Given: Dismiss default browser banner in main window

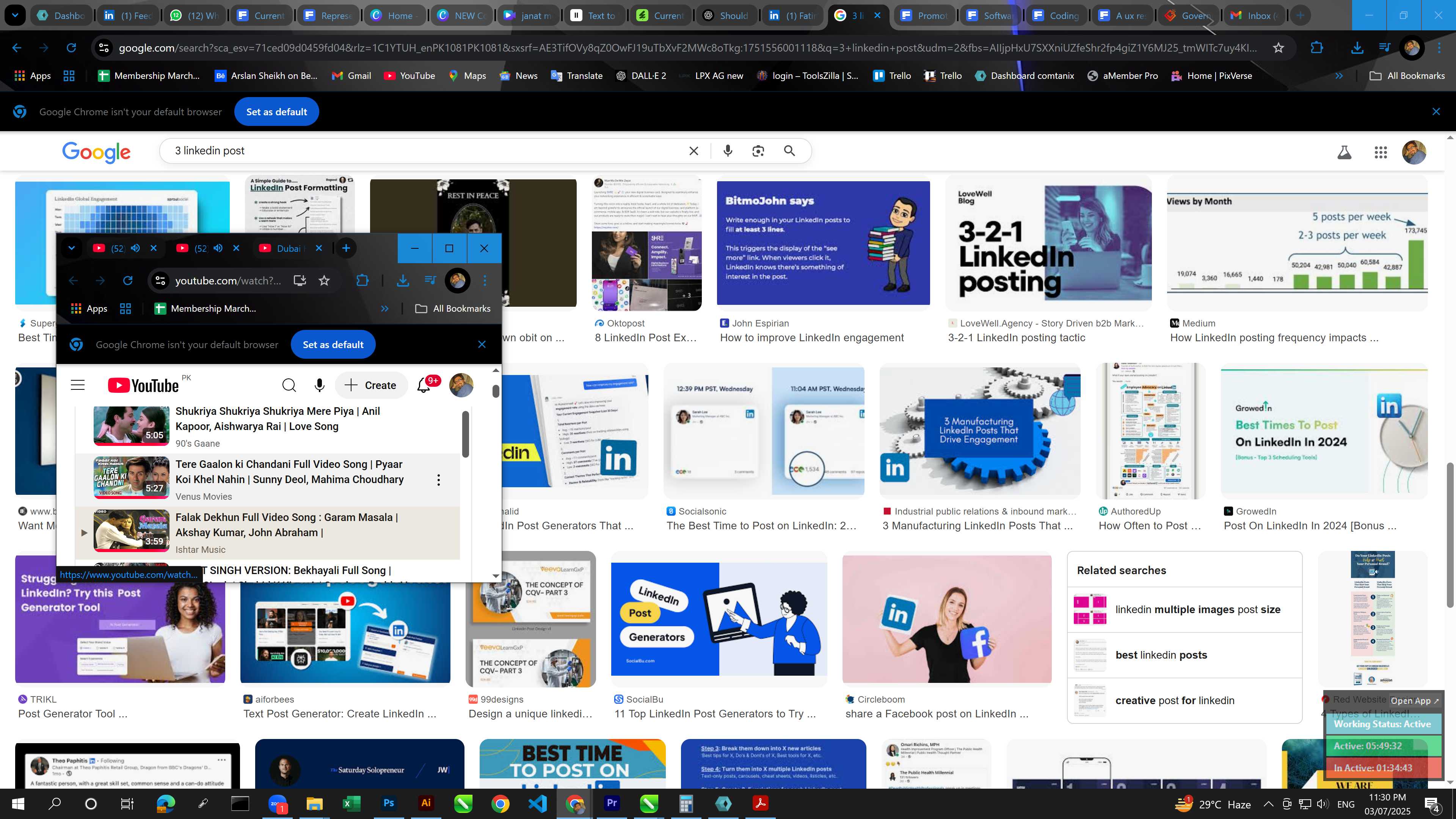Looking at the screenshot, I should [x=1436, y=112].
